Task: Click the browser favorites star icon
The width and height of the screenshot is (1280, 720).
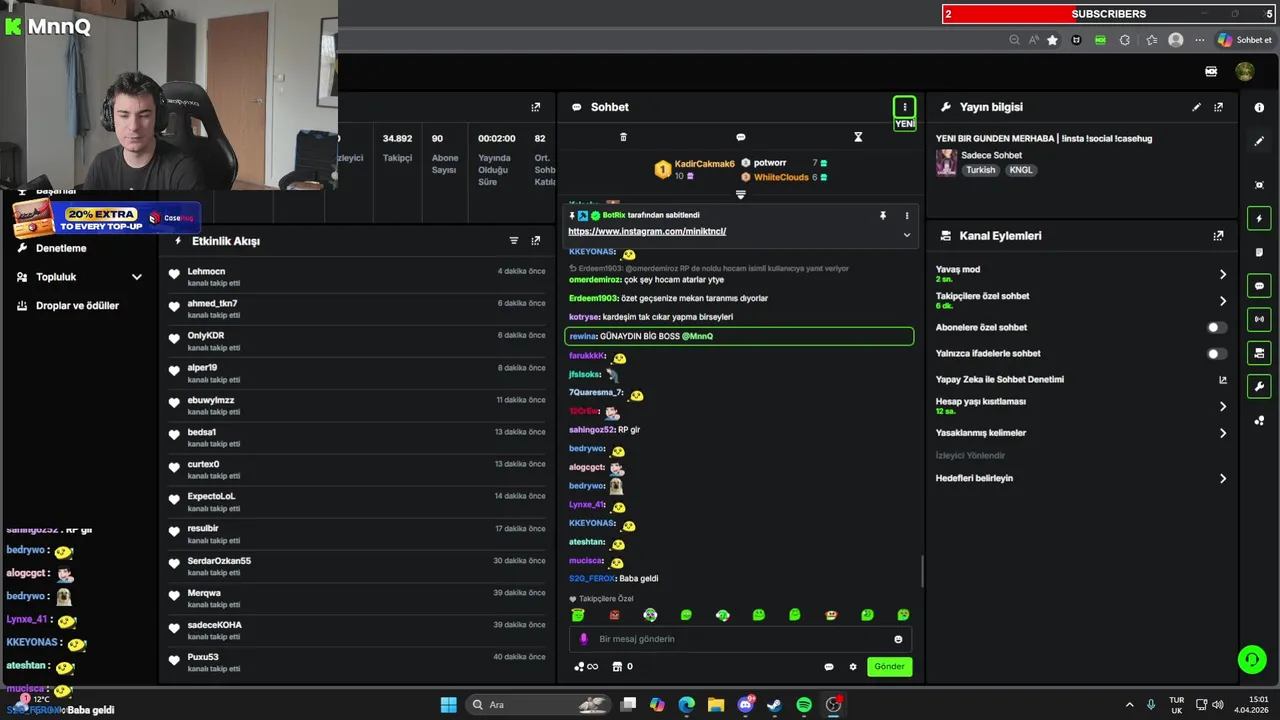Action: click(1052, 40)
